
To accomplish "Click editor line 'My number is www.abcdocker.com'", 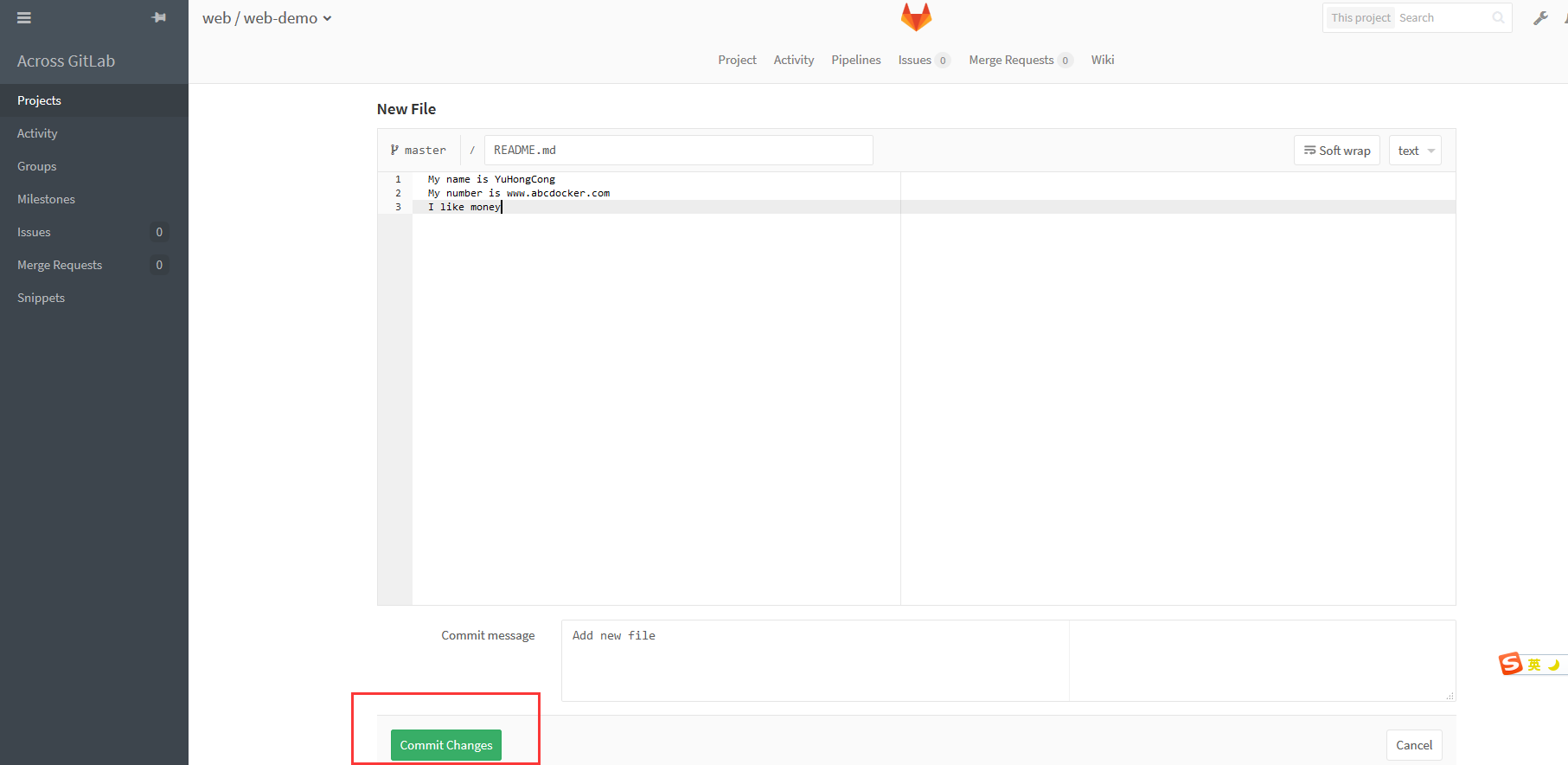I will point(519,193).
